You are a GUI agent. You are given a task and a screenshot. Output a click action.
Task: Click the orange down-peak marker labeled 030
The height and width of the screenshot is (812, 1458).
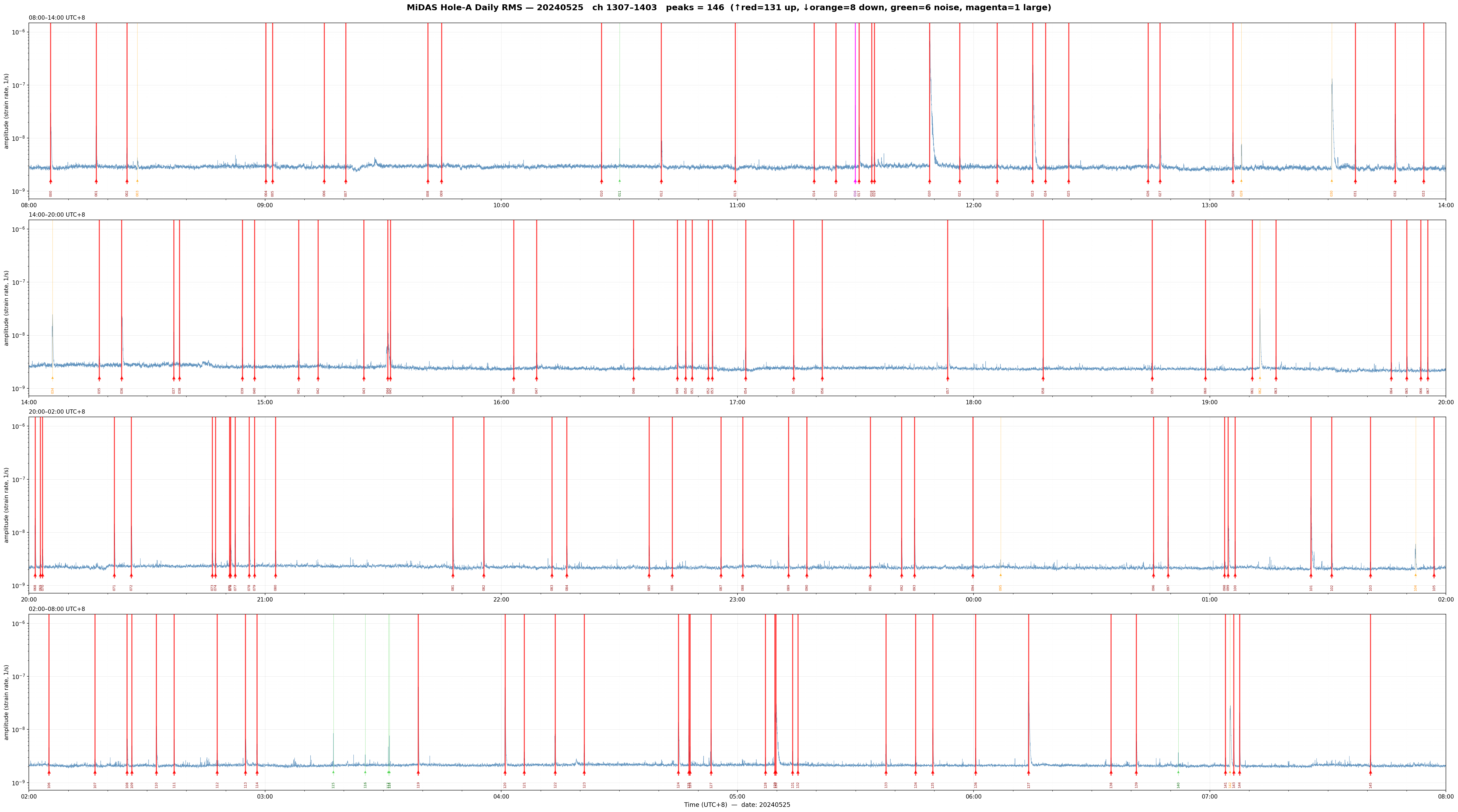(1332, 181)
